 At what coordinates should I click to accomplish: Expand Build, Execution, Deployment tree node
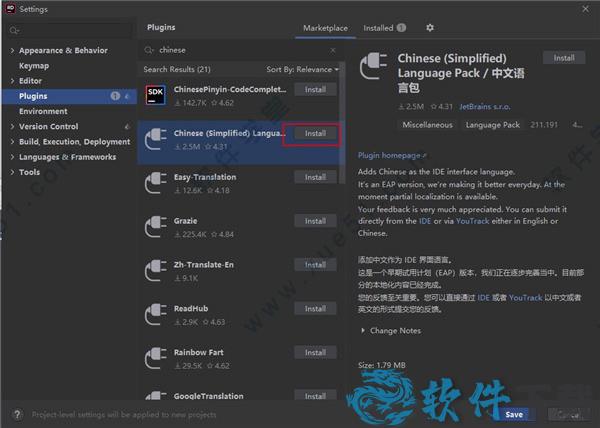point(11,142)
